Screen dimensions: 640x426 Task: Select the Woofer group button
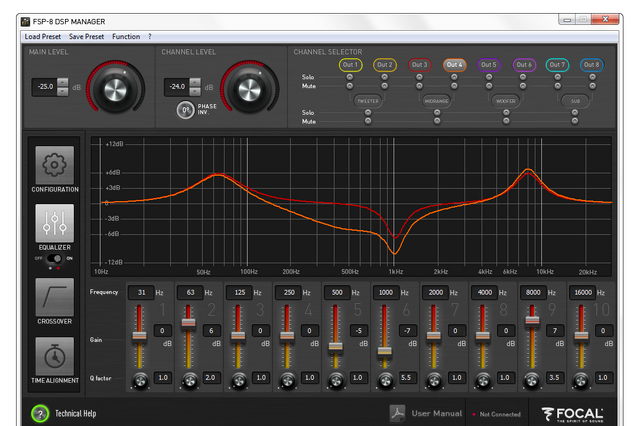(506, 101)
